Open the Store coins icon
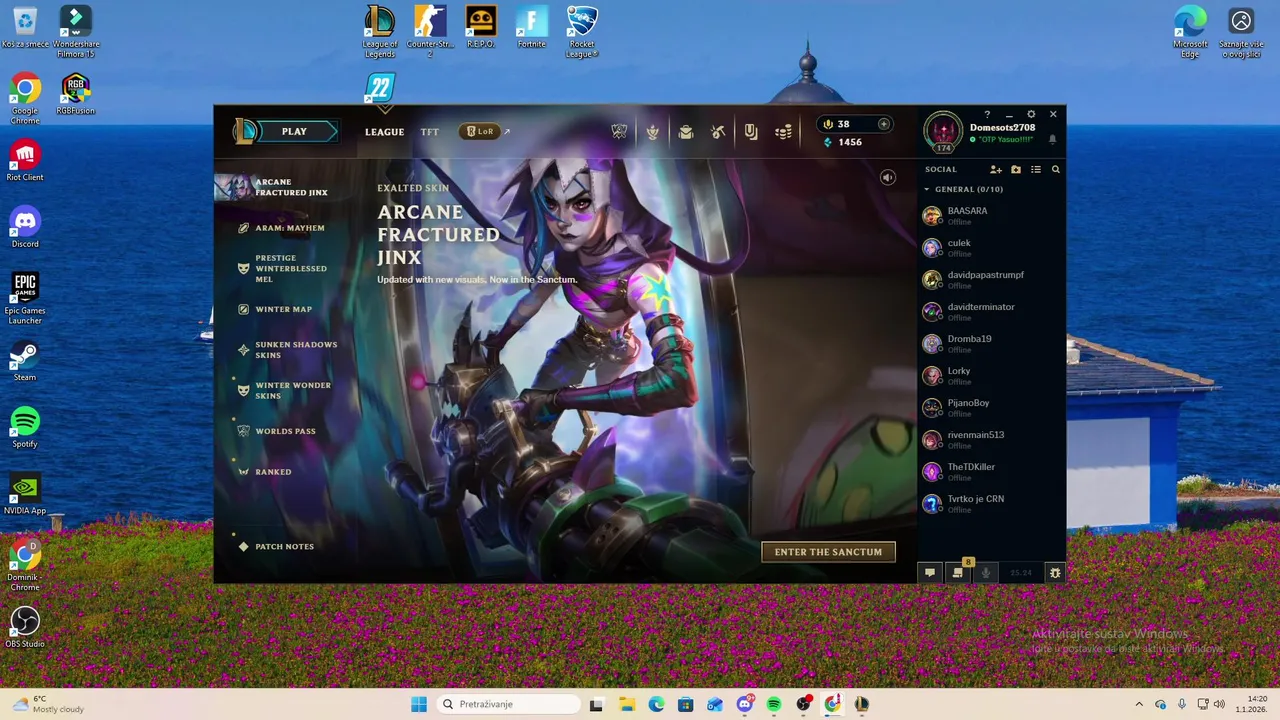1280x720 pixels. [x=783, y=131]
